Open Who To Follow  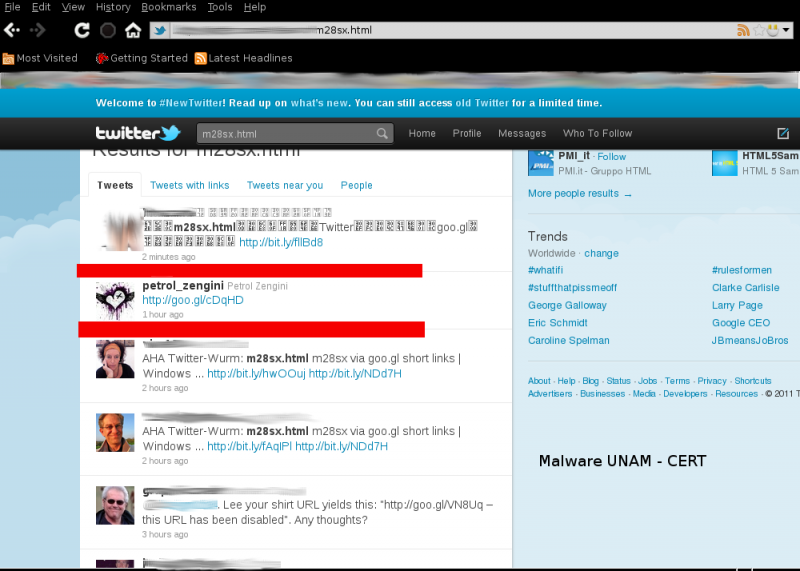(x=597, y=134)
